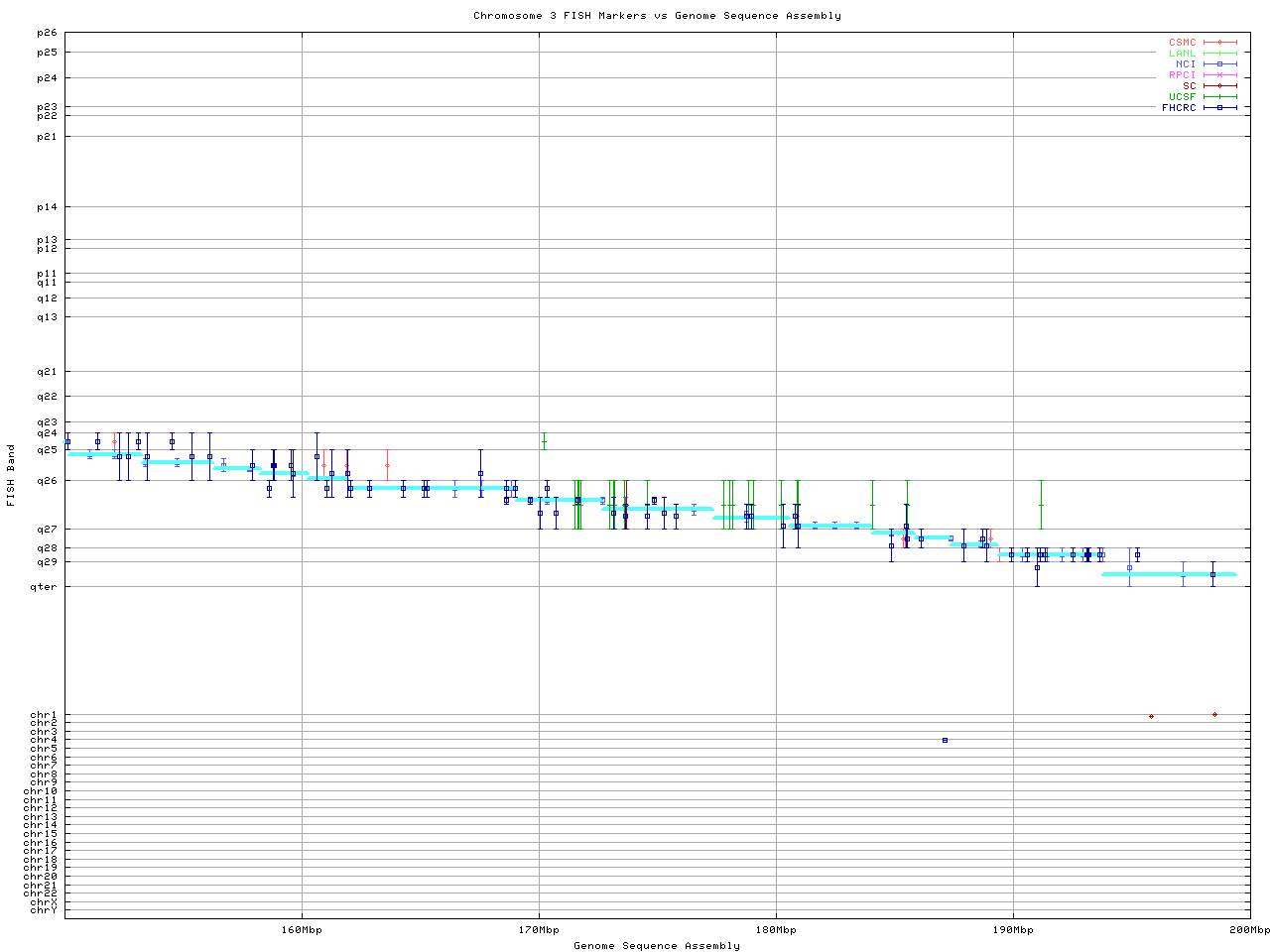Viewport: 1270px width, 952px height.
Task: Click the vertical 'FISH Band' axis title
Action: coord(11,476)
